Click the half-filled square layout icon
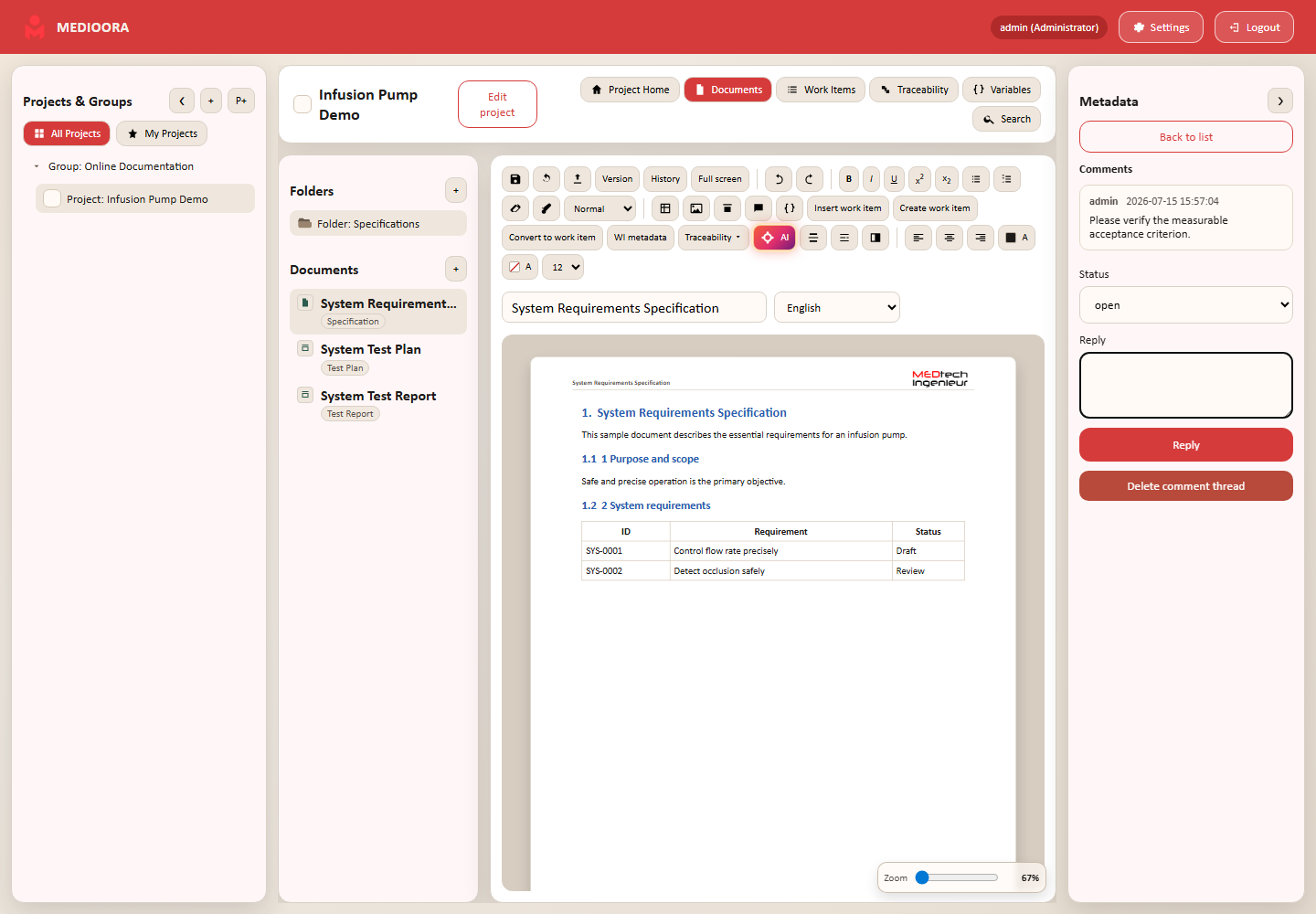 coord(876,238)
